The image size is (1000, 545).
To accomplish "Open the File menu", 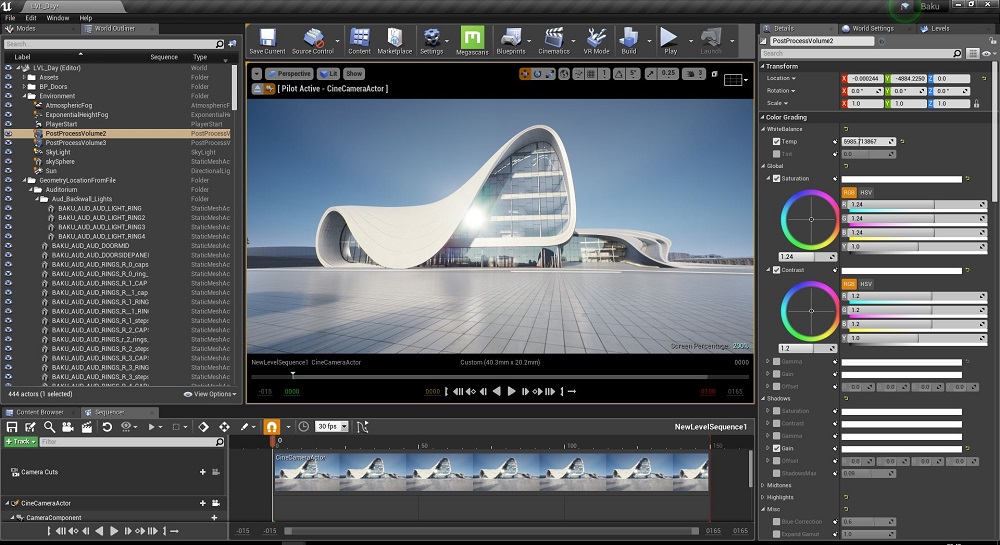I will click(x=10, y=18).
